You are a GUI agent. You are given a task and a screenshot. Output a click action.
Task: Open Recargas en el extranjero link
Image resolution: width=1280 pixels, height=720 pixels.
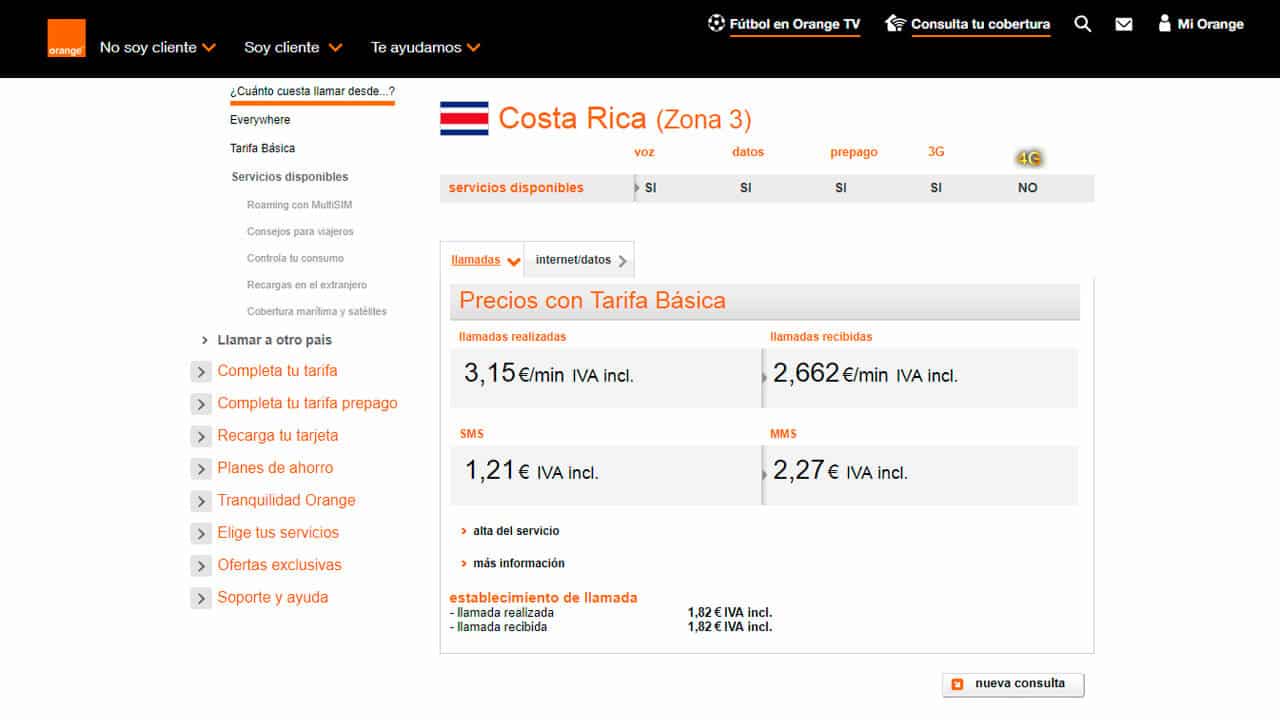(x=307, y=285)
